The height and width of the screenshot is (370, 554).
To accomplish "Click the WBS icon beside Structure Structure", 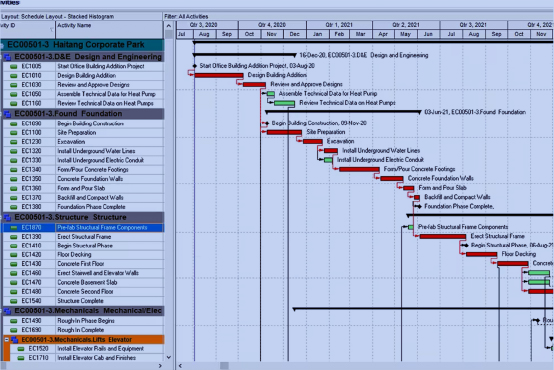I will pos(7,217).
